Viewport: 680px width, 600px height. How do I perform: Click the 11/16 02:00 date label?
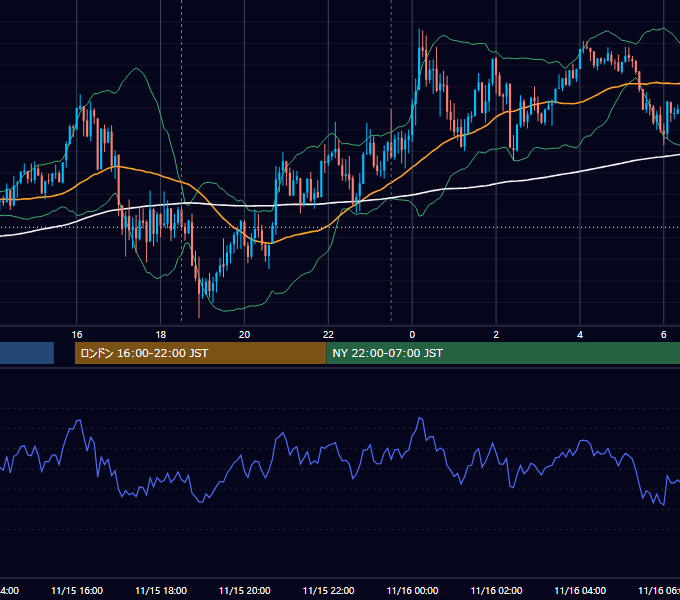tap(496, 590)
